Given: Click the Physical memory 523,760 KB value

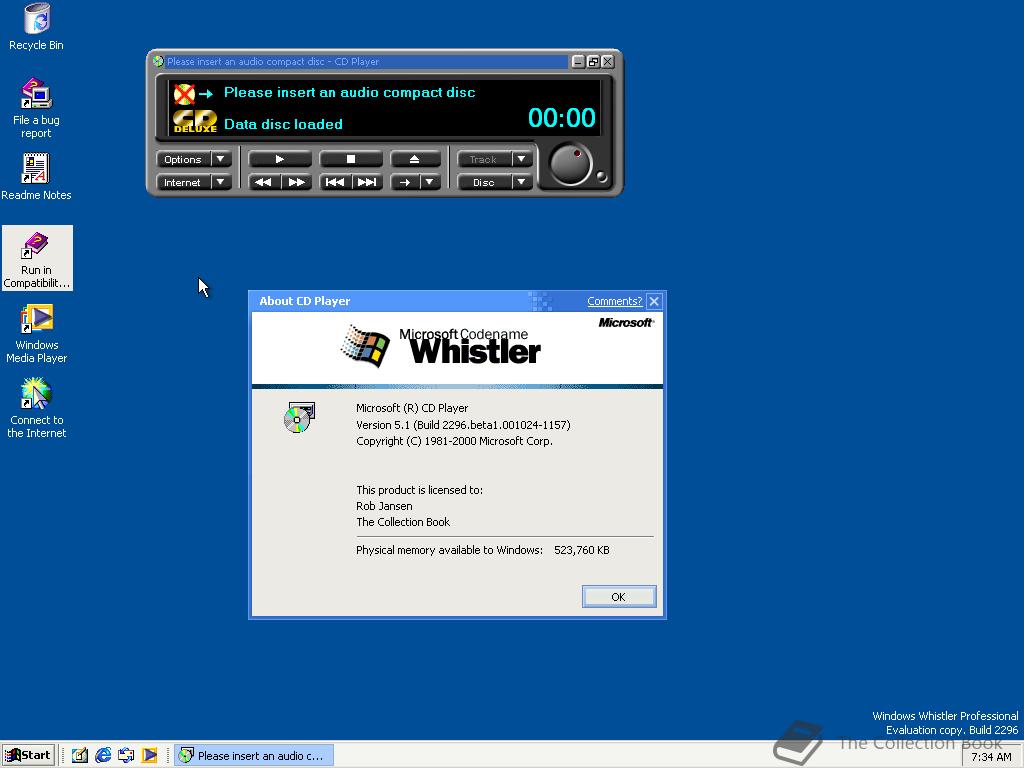Looking at the screenshot, I should 581,550.
